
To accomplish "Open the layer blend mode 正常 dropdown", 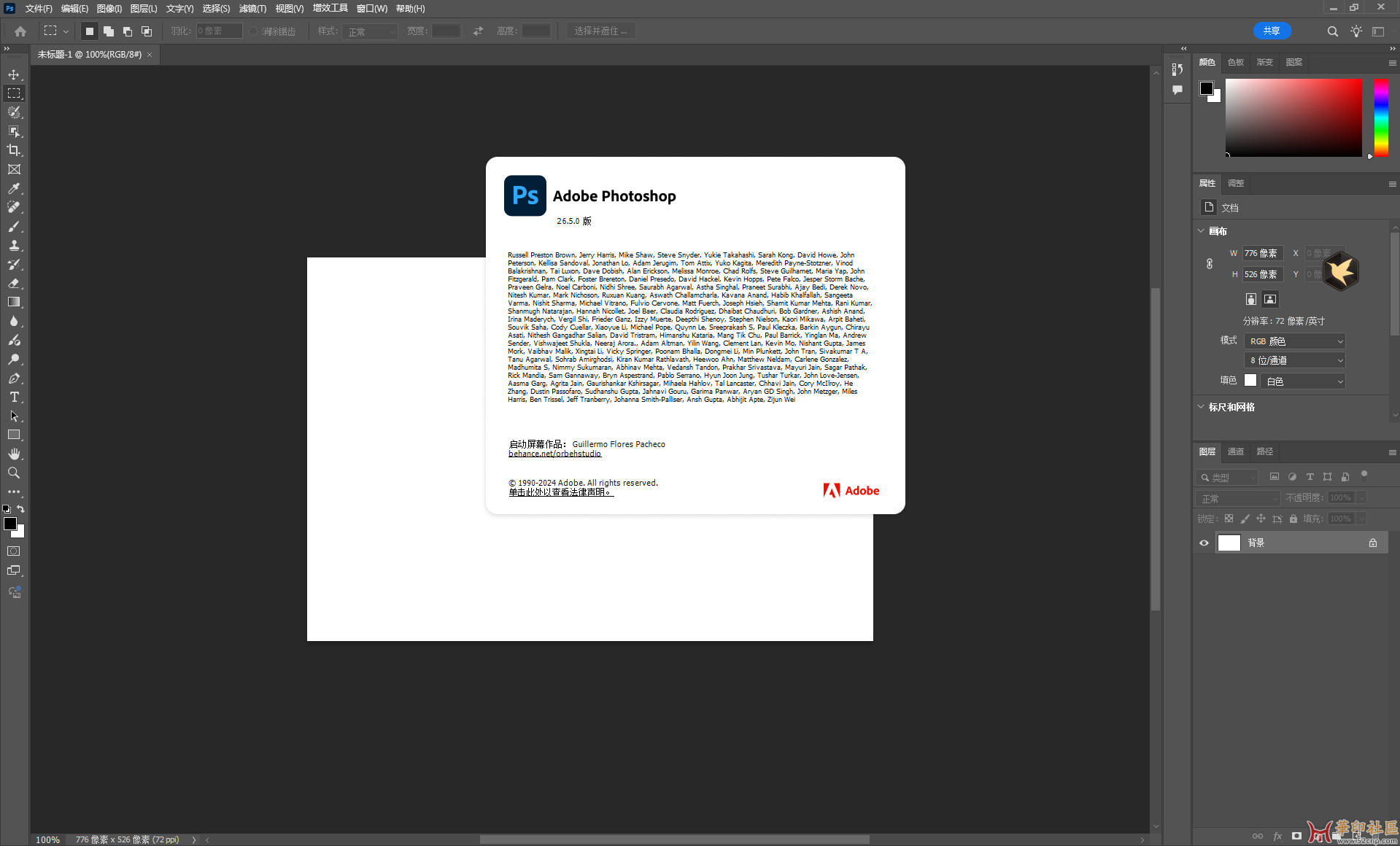I will click(1238, 498).
